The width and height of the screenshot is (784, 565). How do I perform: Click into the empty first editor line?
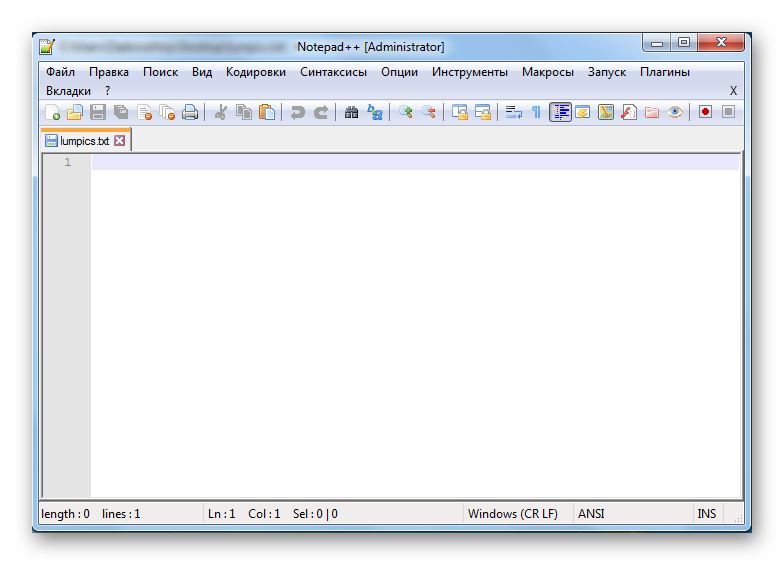pyautogui.click(x=415, y=162)
